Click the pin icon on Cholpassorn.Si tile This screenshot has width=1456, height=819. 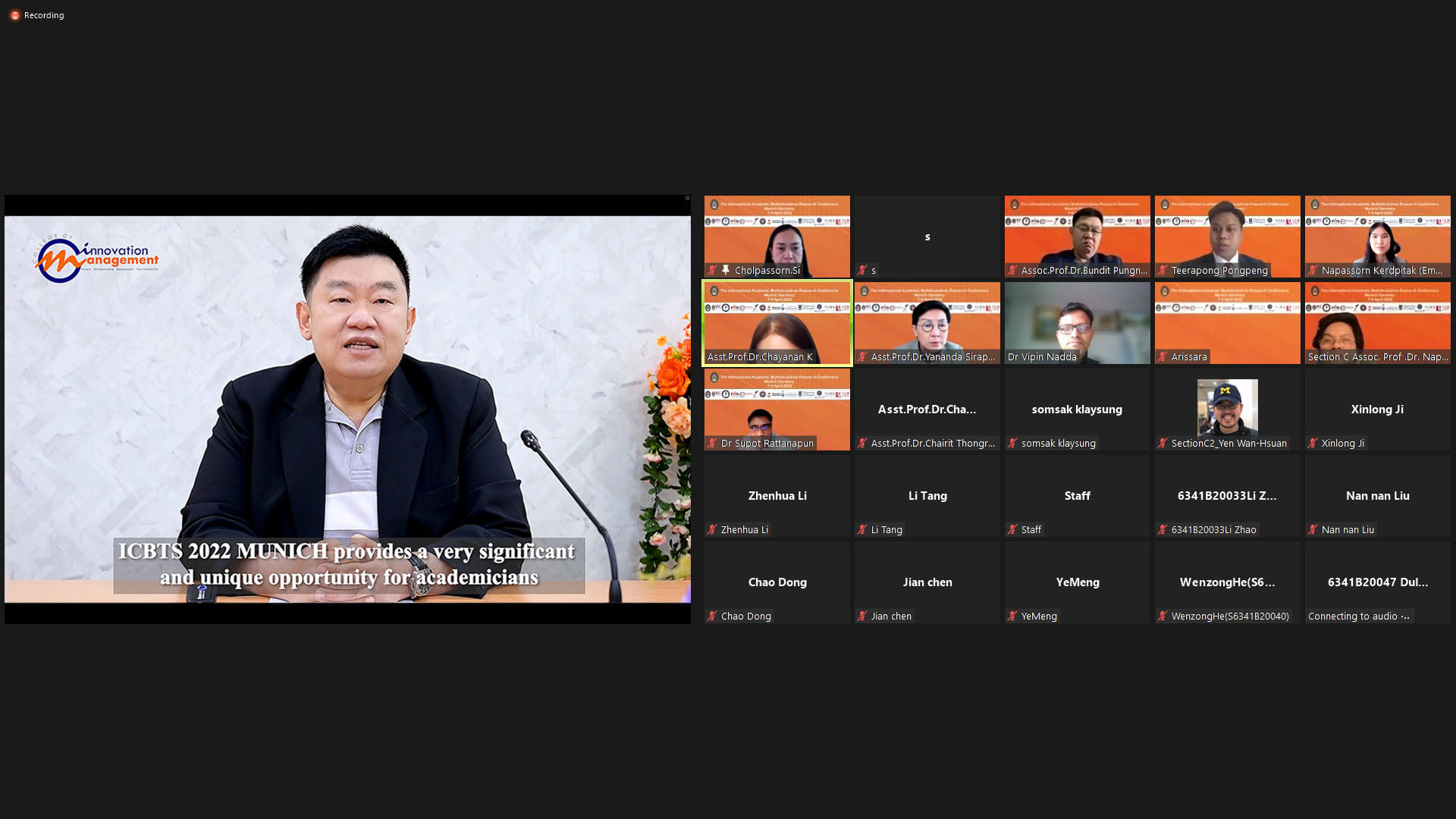726,270
